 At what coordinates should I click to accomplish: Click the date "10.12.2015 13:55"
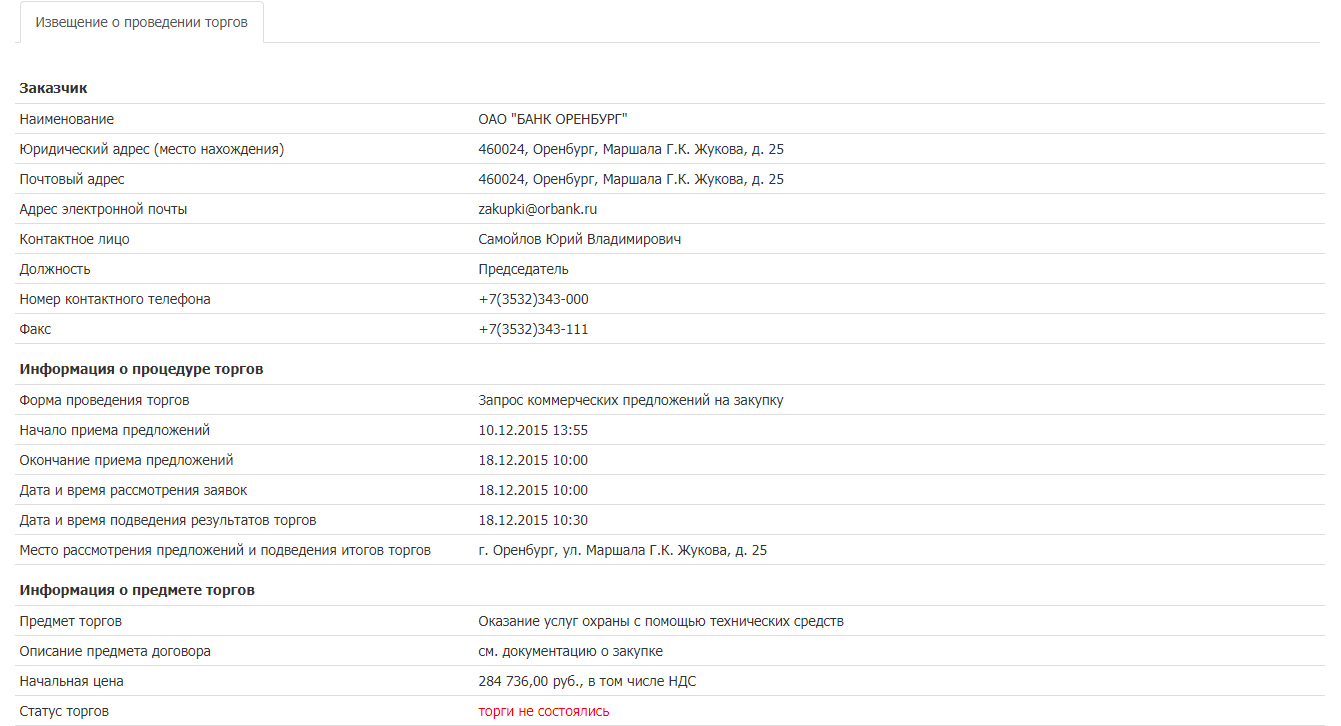click(x=533, y=430)
